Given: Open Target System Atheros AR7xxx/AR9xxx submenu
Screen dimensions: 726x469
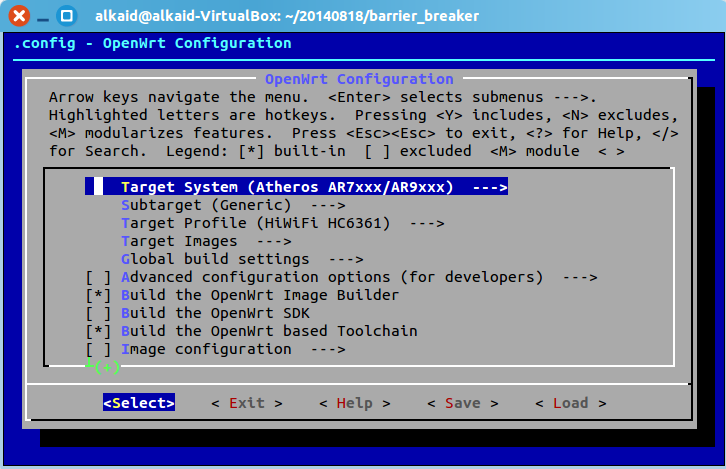Looking at the screenshot, I should point(296,187).
